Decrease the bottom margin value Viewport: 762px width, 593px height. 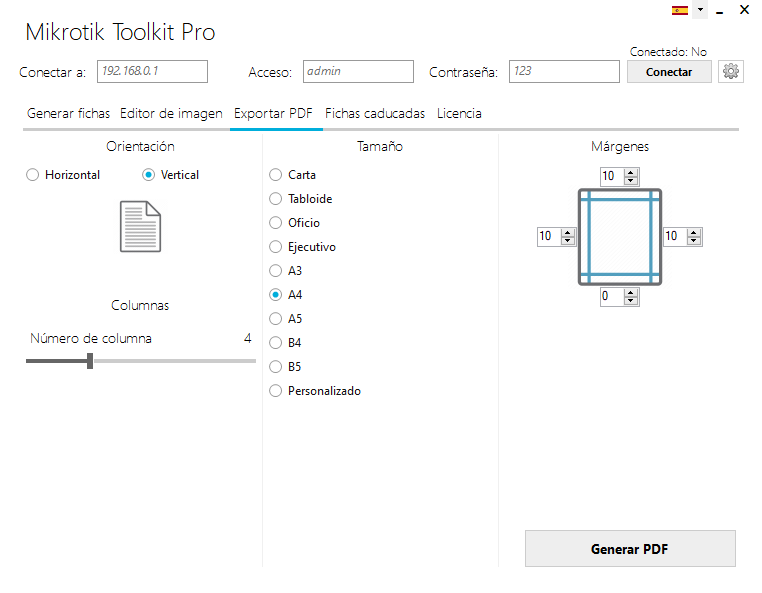[631, 300]
